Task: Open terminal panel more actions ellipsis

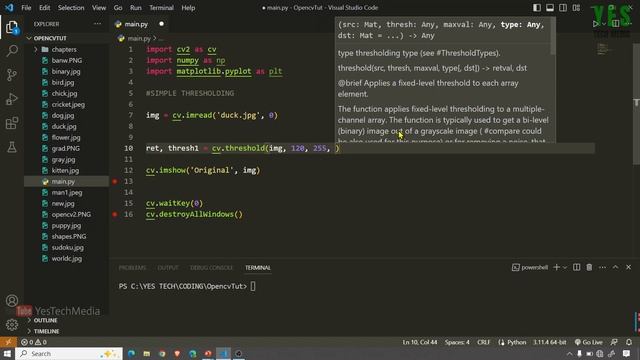Action: (x=602, y=267)
